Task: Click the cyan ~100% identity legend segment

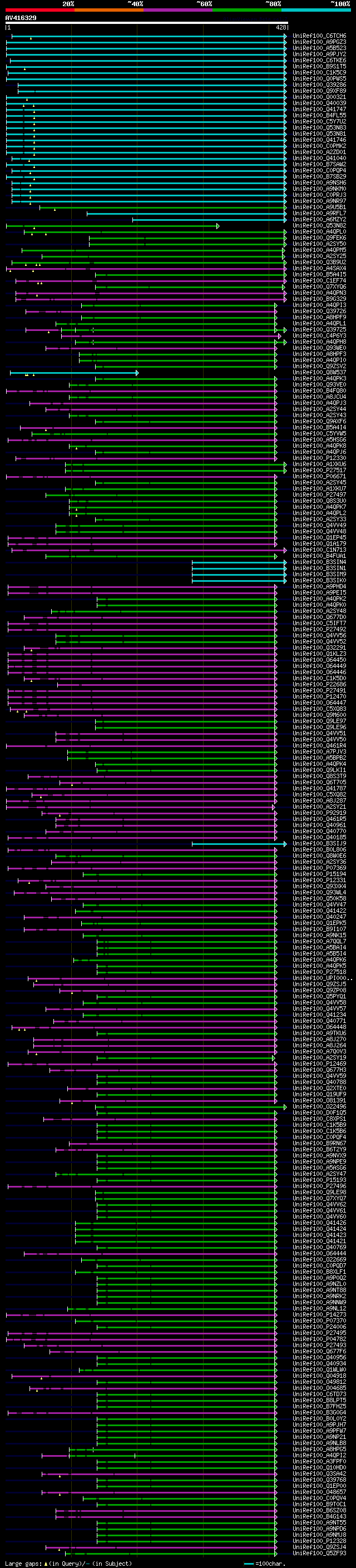Action: tap(316, 10)
